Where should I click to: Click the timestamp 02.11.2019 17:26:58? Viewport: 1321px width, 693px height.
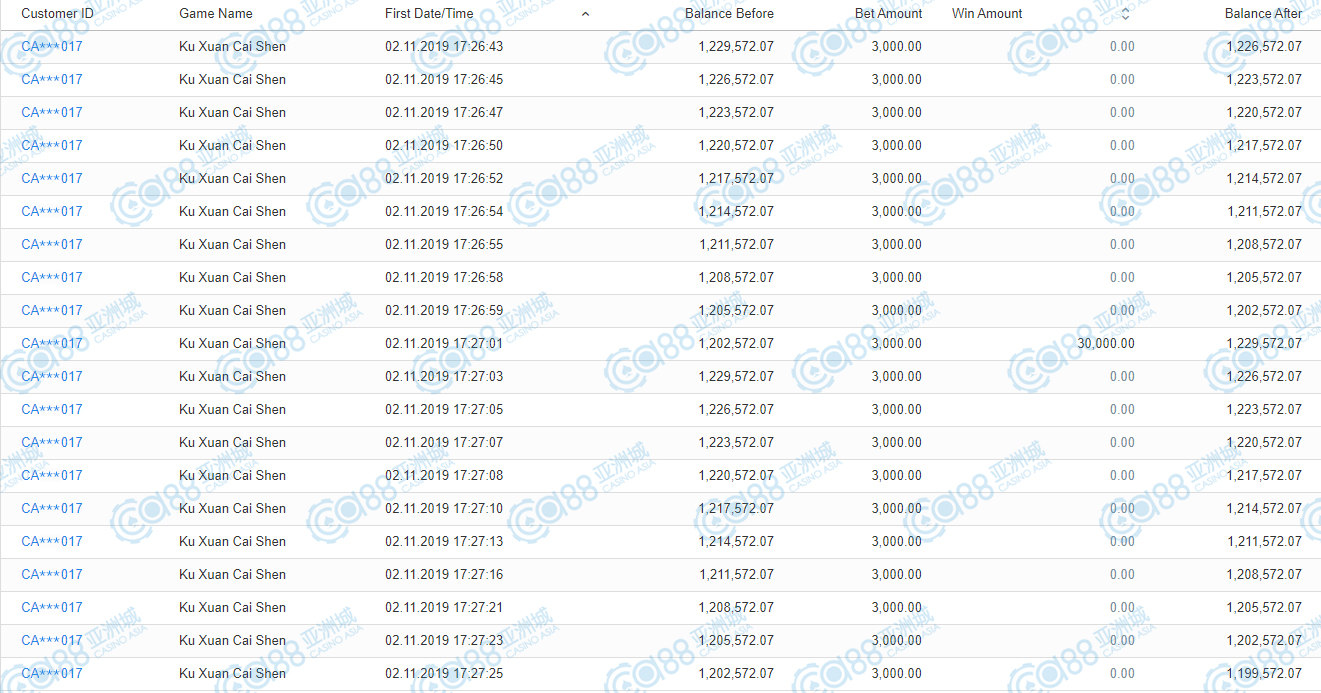coord(444,277)
